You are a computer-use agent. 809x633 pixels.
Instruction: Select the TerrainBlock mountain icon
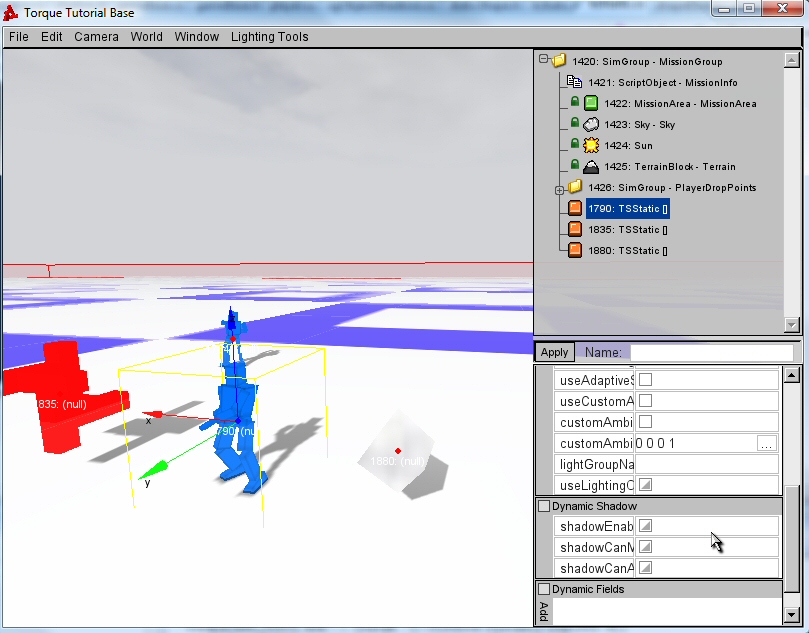[x=591, y=167]
